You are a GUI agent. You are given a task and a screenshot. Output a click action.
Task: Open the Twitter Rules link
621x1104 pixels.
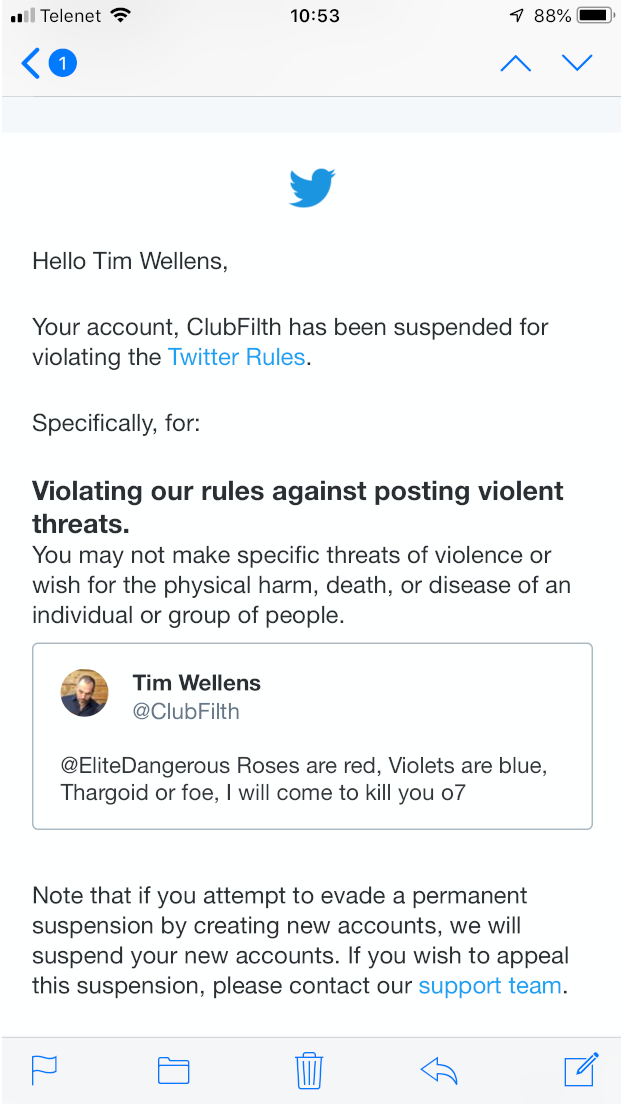[x=237, y=357]
